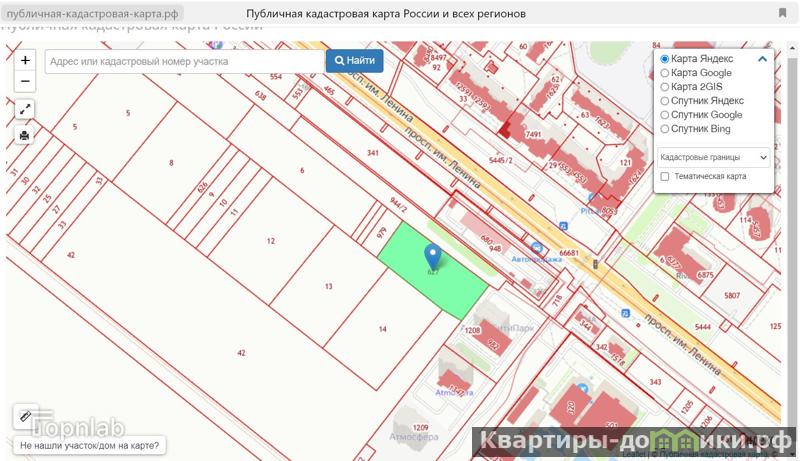Click the traffic light icon on the avenue

(x=596, y=265)
